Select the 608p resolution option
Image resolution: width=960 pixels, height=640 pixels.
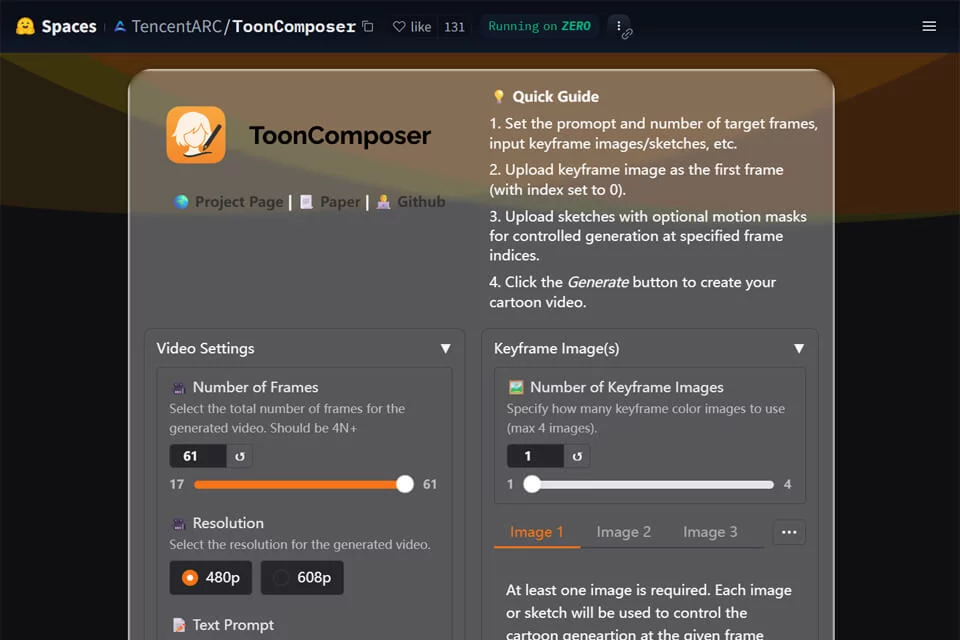click(x=302, y=578)
